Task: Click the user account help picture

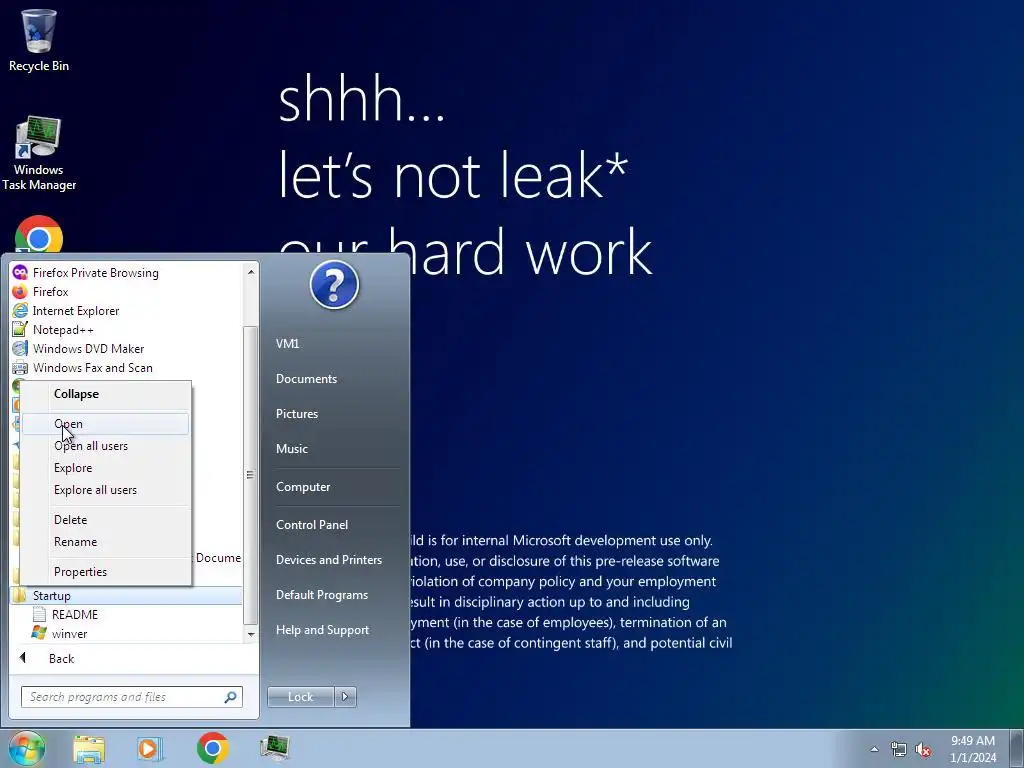Action: [334, 285]
